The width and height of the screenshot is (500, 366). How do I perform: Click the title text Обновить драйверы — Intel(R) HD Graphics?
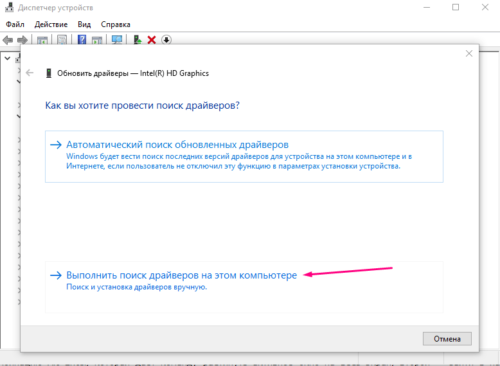(x=133, y=73)
